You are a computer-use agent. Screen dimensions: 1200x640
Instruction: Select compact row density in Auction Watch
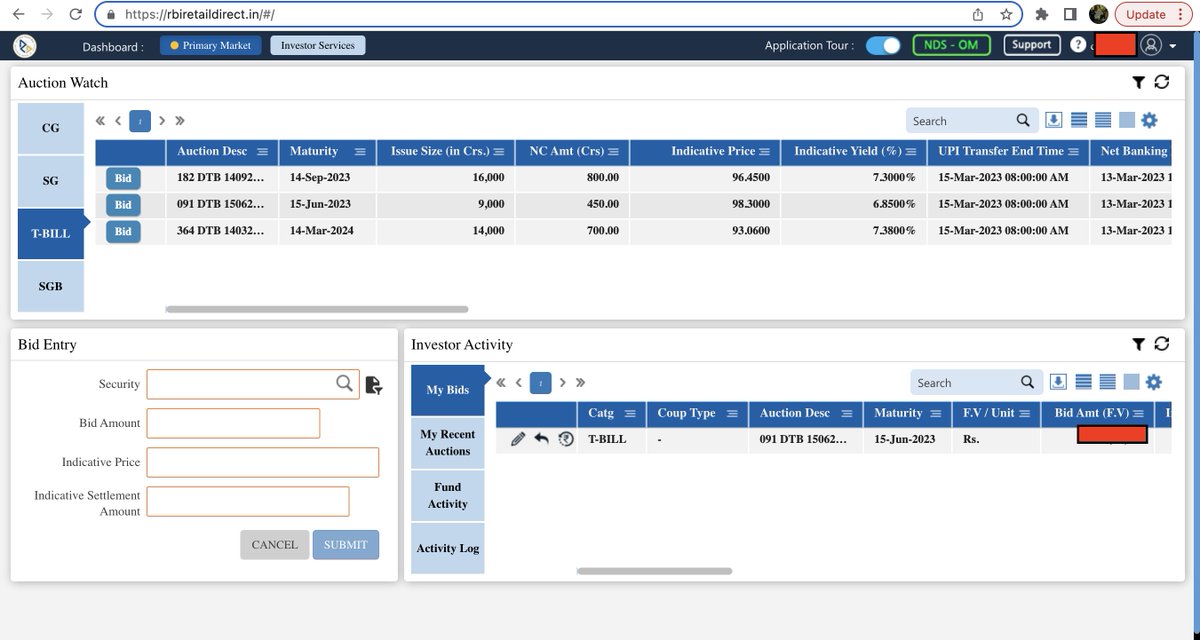pyautogui.click(x=1079, y=120)
